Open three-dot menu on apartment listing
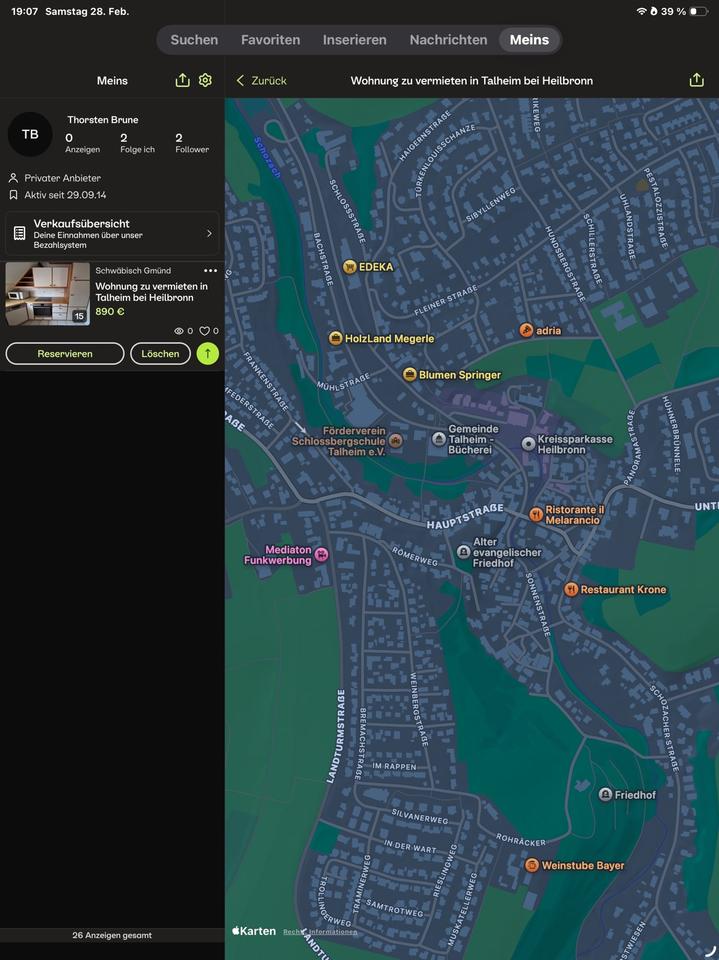 click(x=210, y=271)
